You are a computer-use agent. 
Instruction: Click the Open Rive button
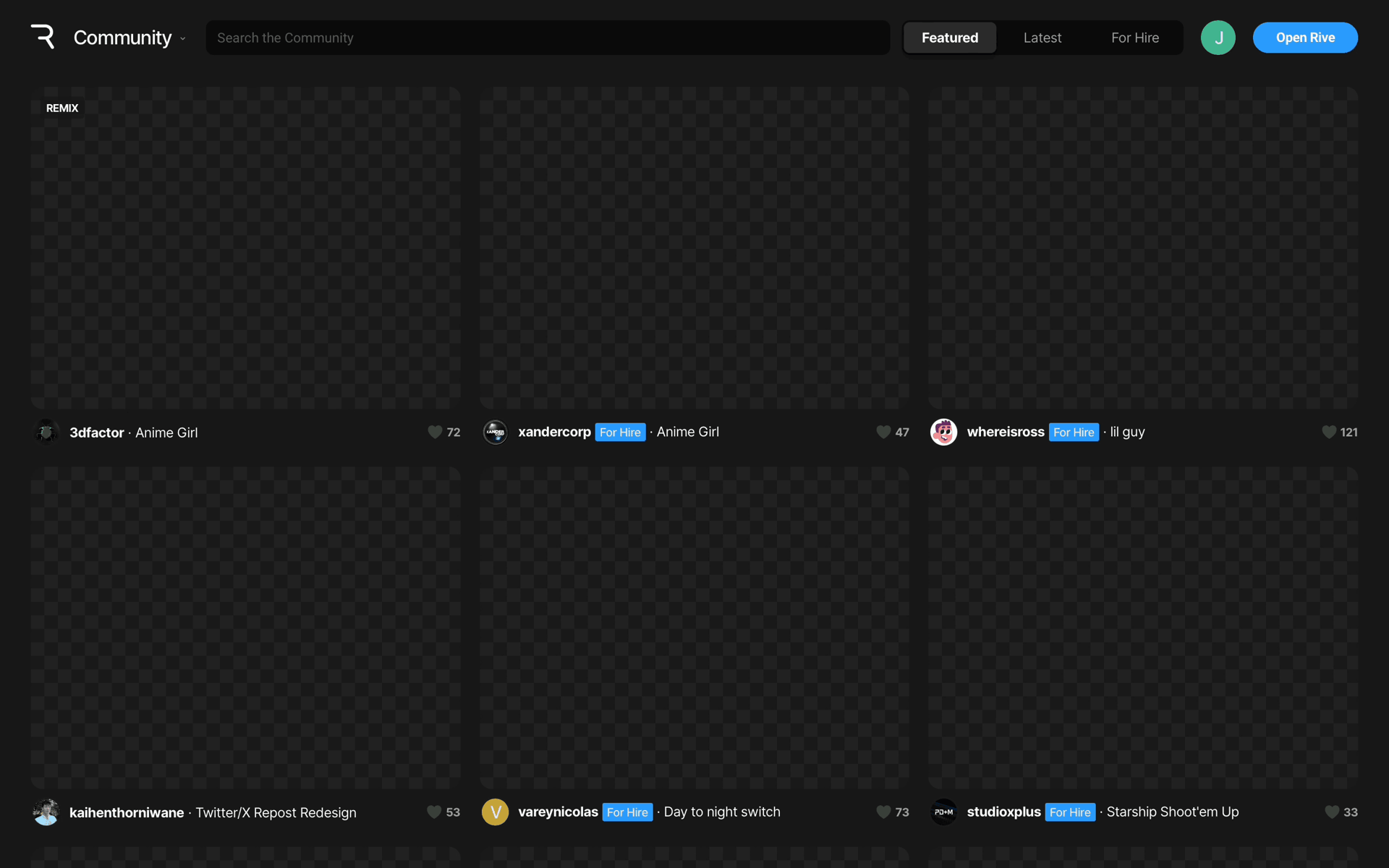point(1305,38)
